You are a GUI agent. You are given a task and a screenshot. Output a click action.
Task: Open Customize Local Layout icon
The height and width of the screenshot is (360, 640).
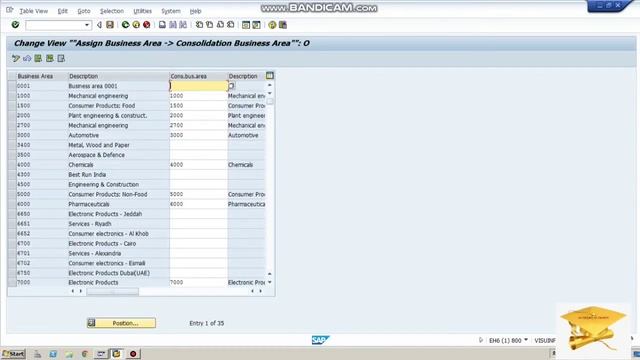pyautogui.click(x=282, y=25)
